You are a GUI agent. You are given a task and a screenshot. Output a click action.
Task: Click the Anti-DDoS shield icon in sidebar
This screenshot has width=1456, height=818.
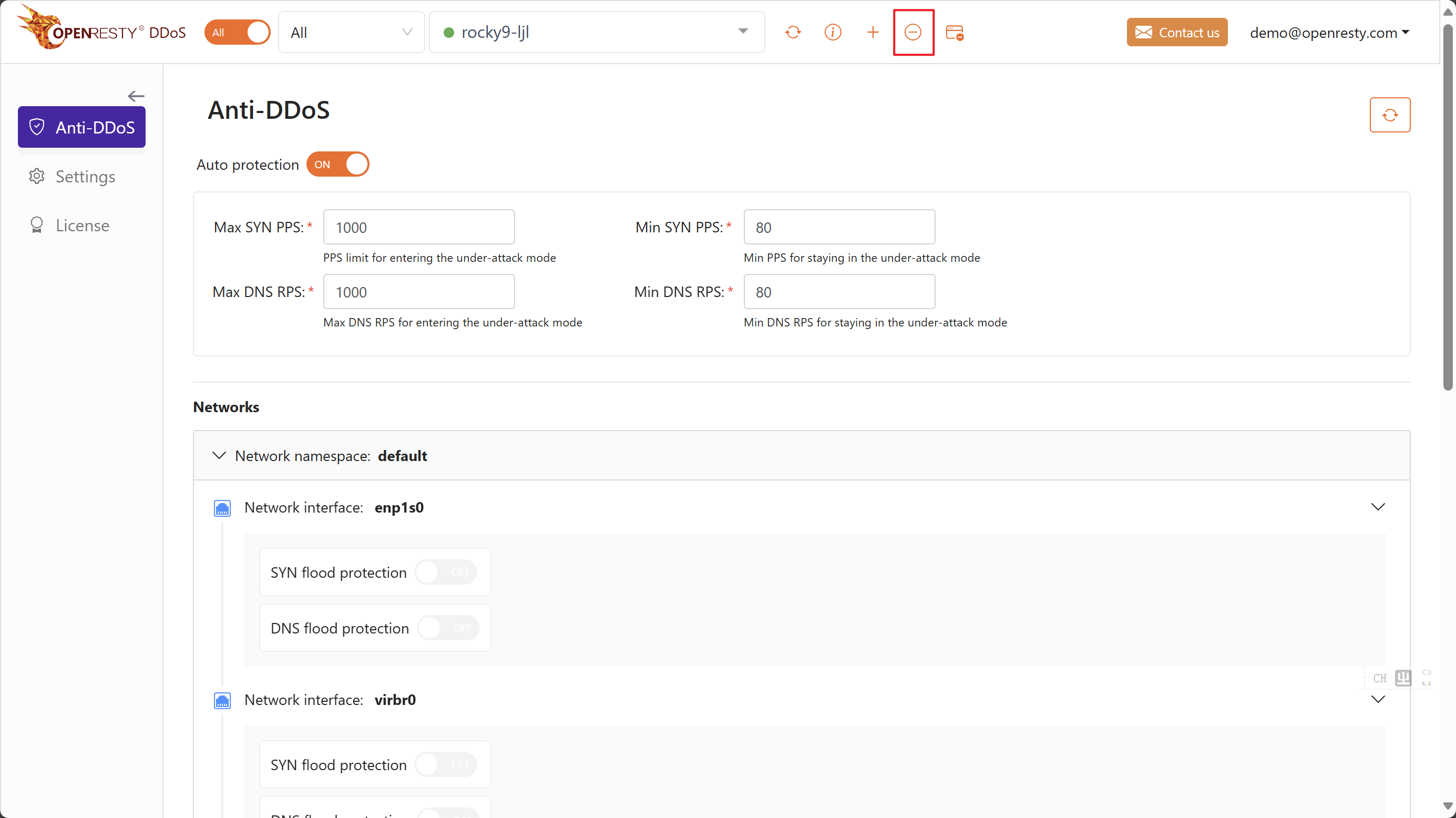pyautogui.click(x=37, y=127)
